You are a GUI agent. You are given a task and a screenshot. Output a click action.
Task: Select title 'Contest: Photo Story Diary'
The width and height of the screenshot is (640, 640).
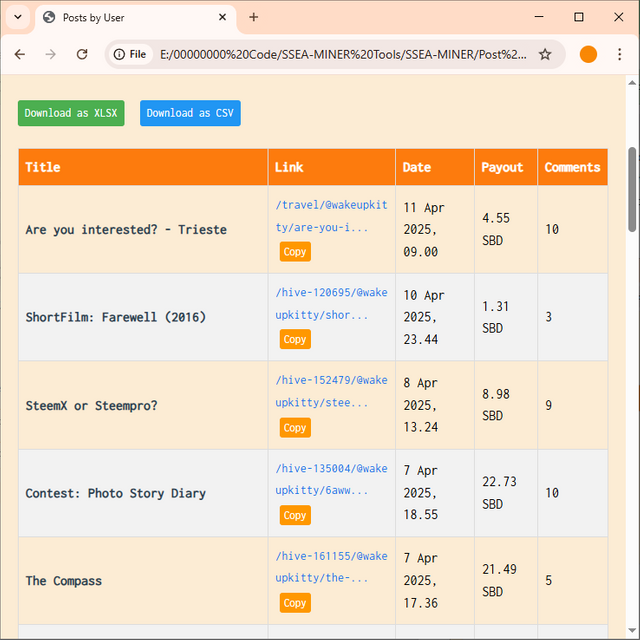(x=116, y=493)
